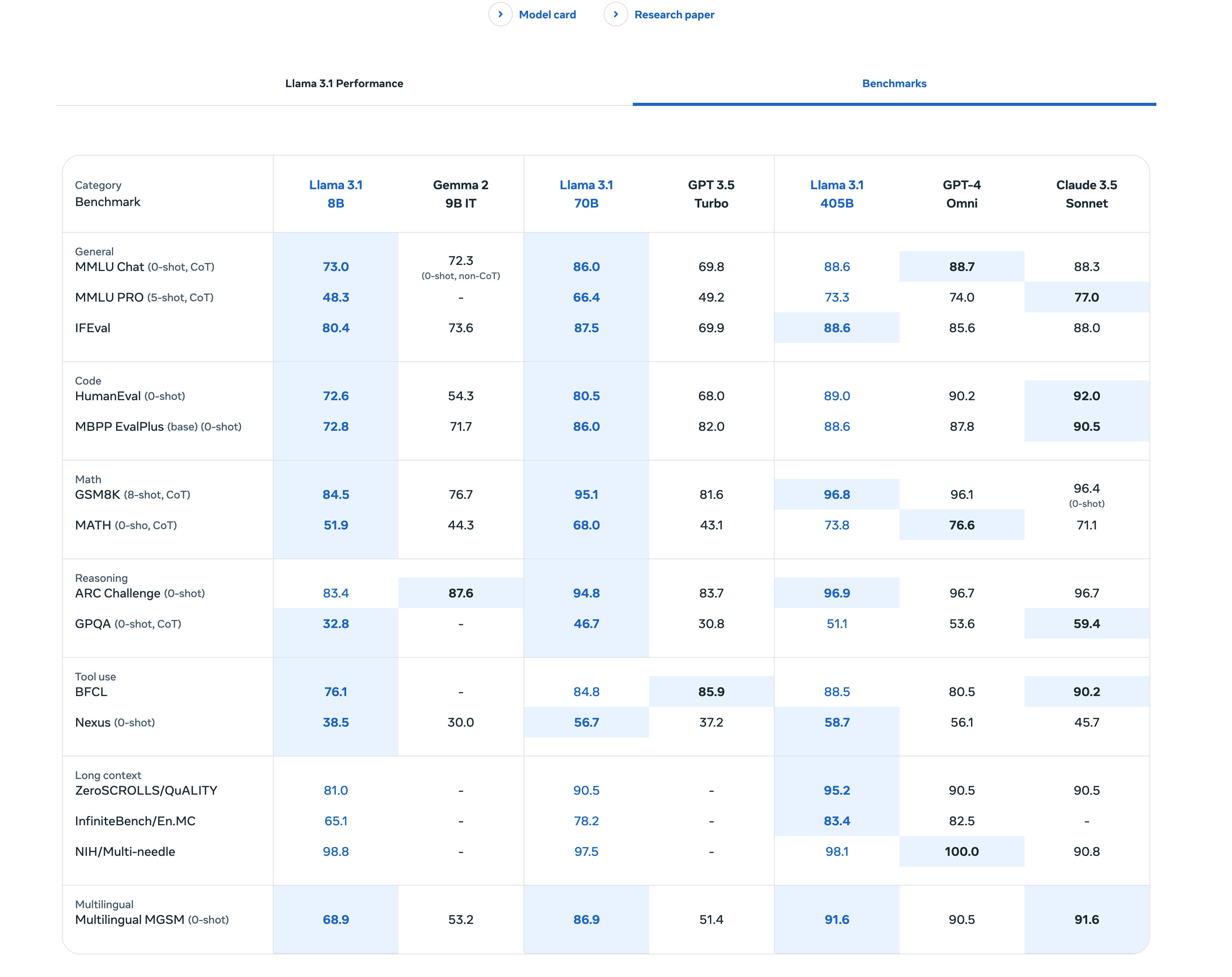The height and width of the screenshot is (977, 1232).
Task: Click the Gemma 2 9B IT column header
Action: coord(460,194)
